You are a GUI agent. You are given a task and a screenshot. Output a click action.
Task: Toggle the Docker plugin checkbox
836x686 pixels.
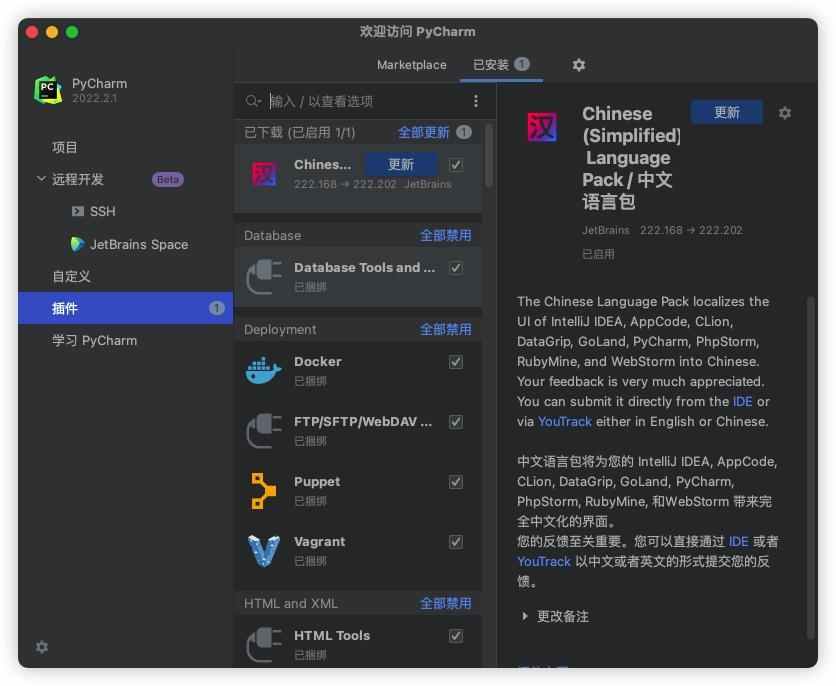[x=456, y=362]
